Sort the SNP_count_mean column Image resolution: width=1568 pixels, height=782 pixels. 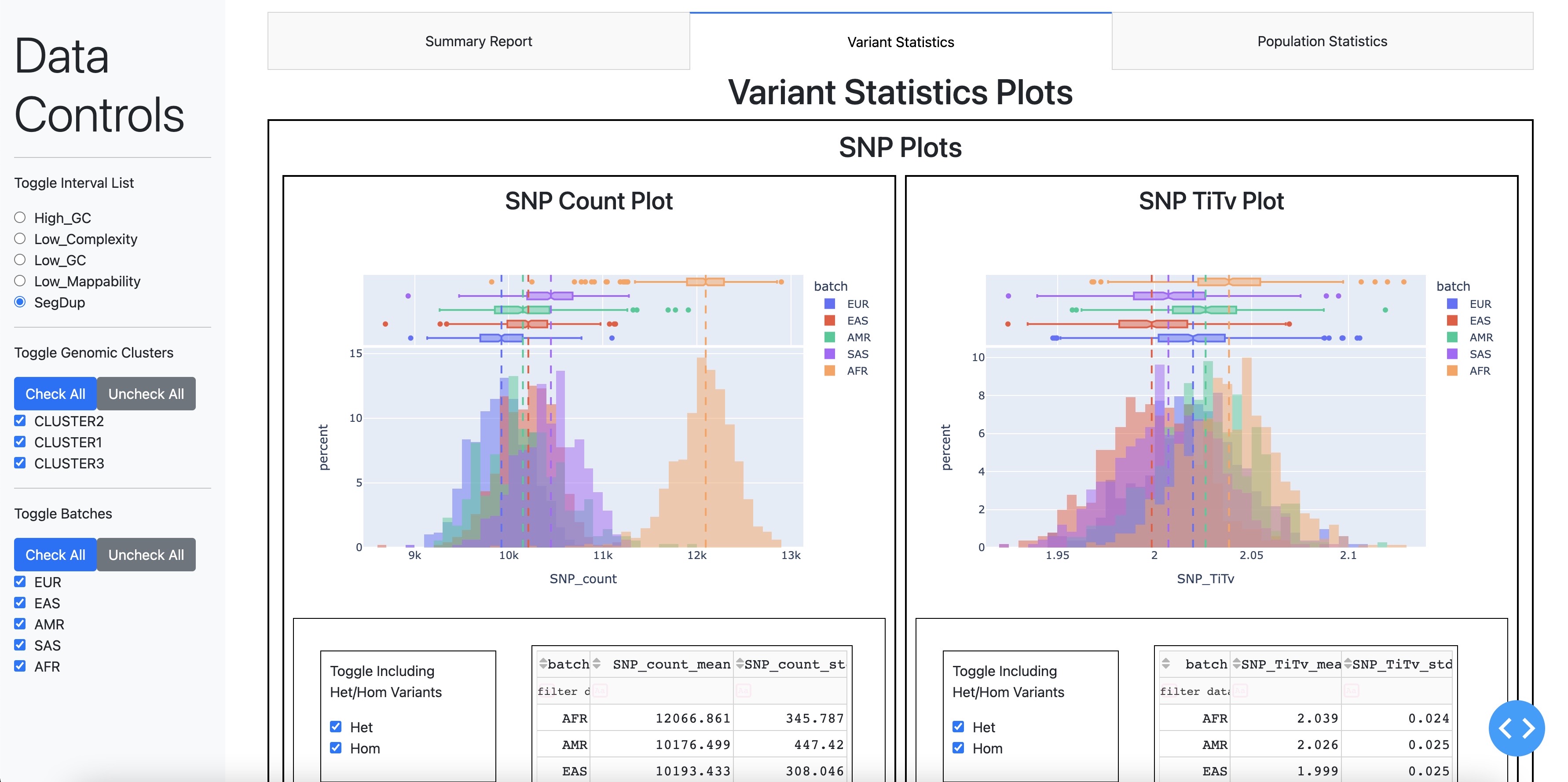click(x=596, y=664)
